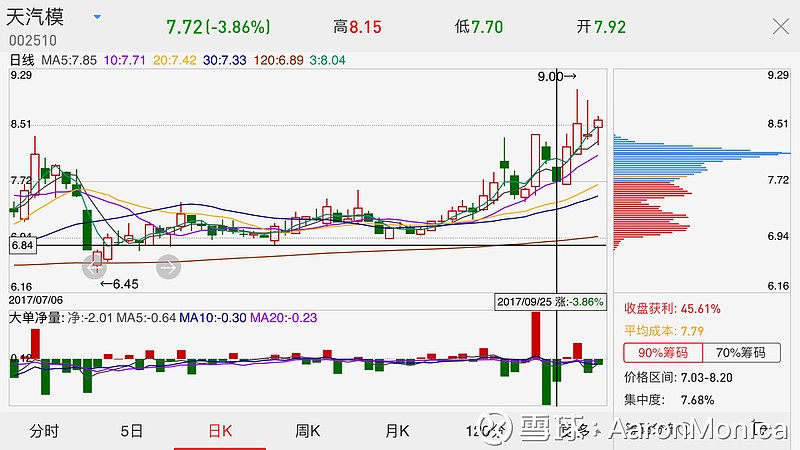Viewport: 800px width, 450px height.
Task: Expand the dropdown arrow beside 天汽模
Action: 97,18
